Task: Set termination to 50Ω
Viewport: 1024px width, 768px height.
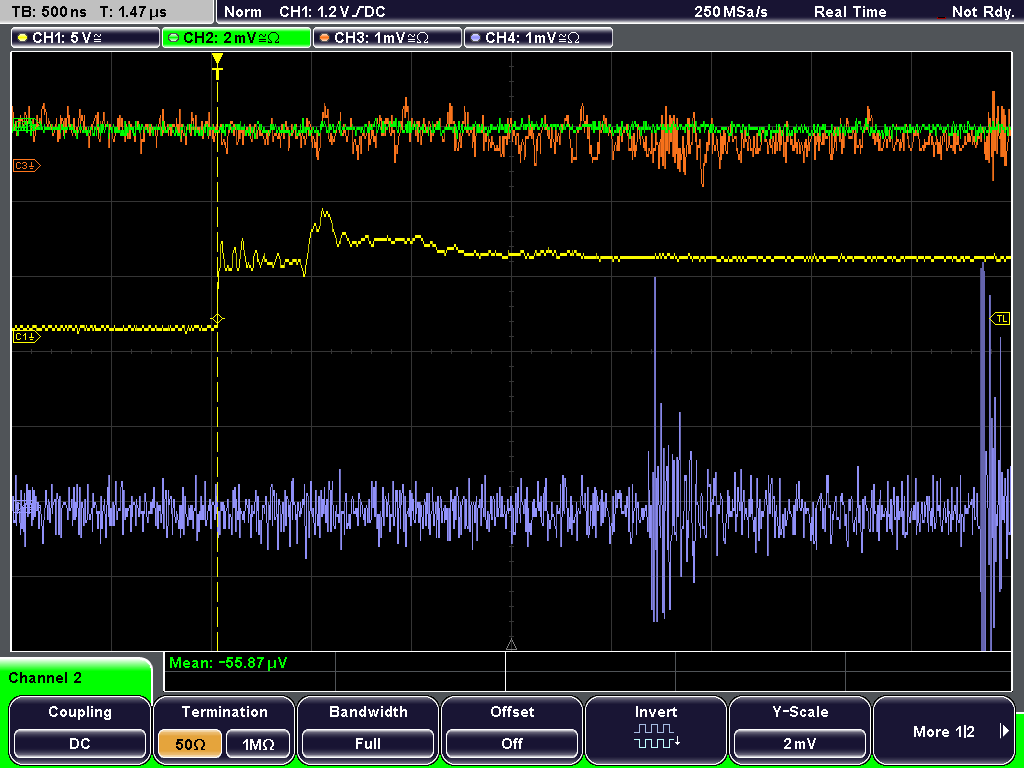Action: (190, 744)
